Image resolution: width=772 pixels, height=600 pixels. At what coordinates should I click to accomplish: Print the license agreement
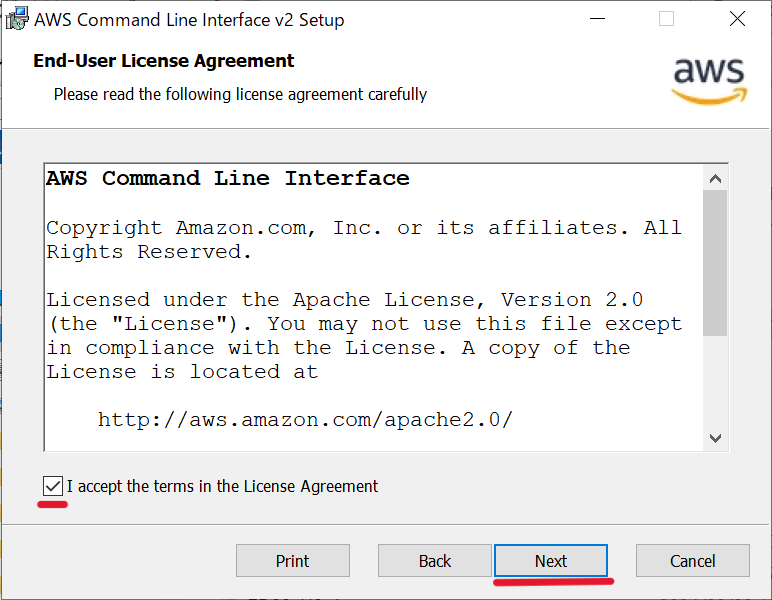292,561
